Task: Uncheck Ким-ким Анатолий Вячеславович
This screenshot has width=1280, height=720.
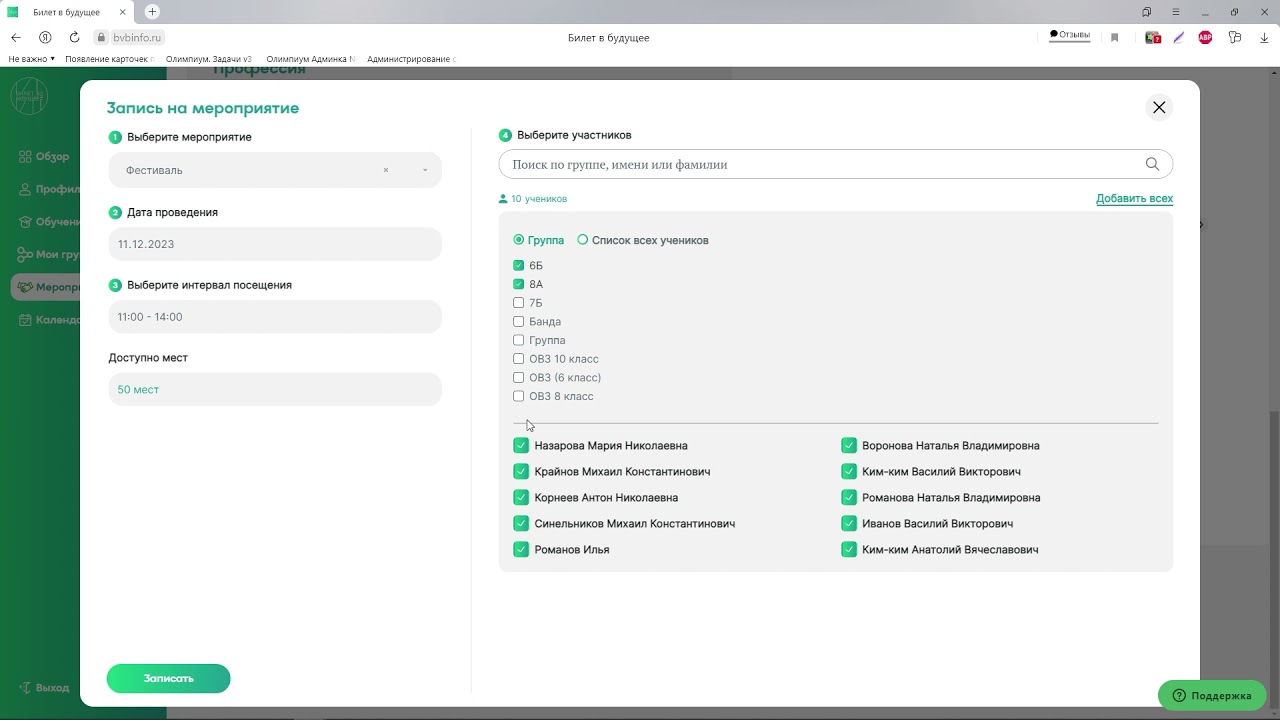Action: (x=849, y=550)
